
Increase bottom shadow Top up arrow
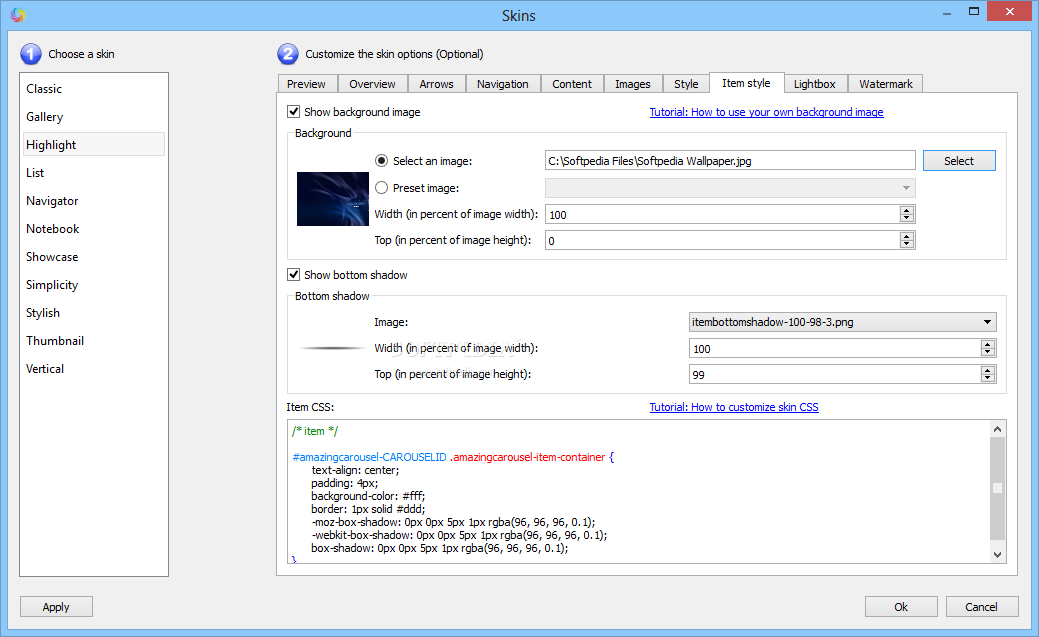[987, 370]
